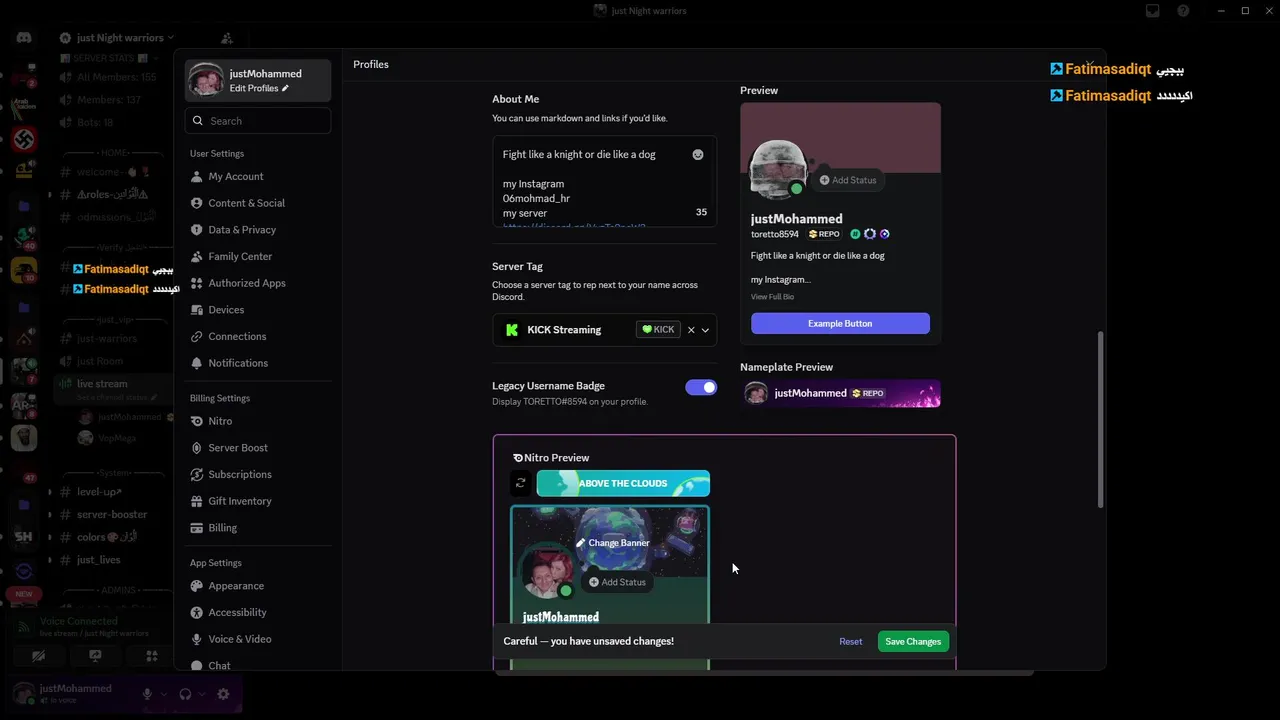Open My Account settings
The width and height of the screenshot is (1280, 720).
pos(257,176)
